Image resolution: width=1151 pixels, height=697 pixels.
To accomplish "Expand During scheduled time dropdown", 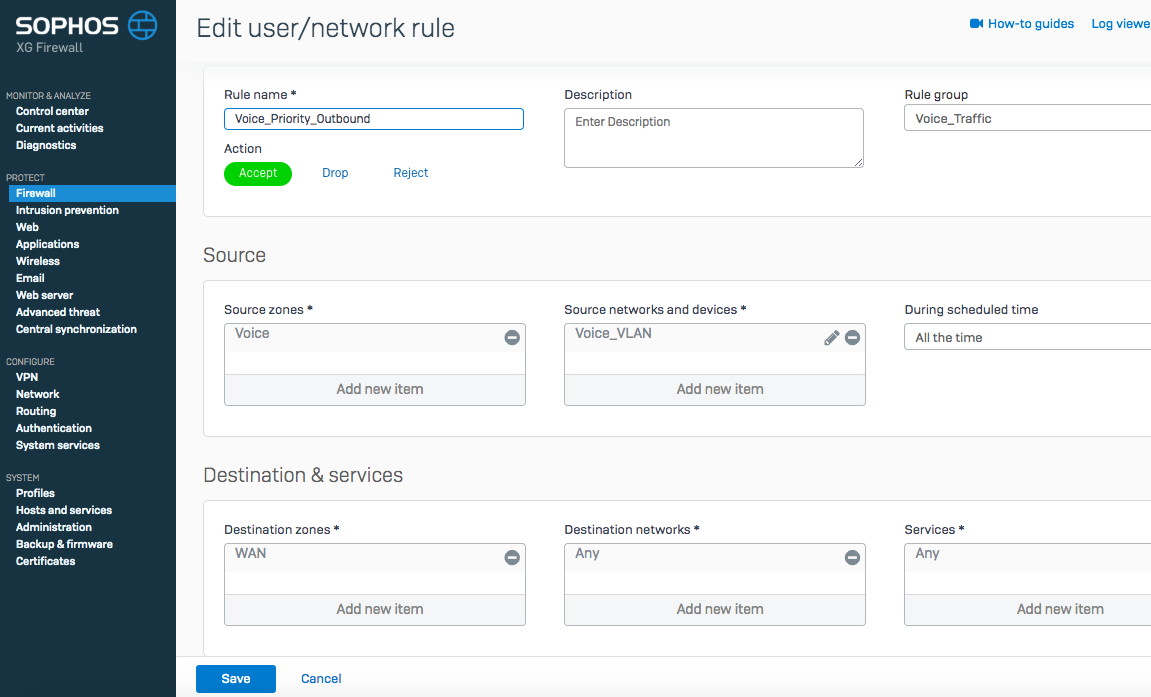I will point(1027,338).
